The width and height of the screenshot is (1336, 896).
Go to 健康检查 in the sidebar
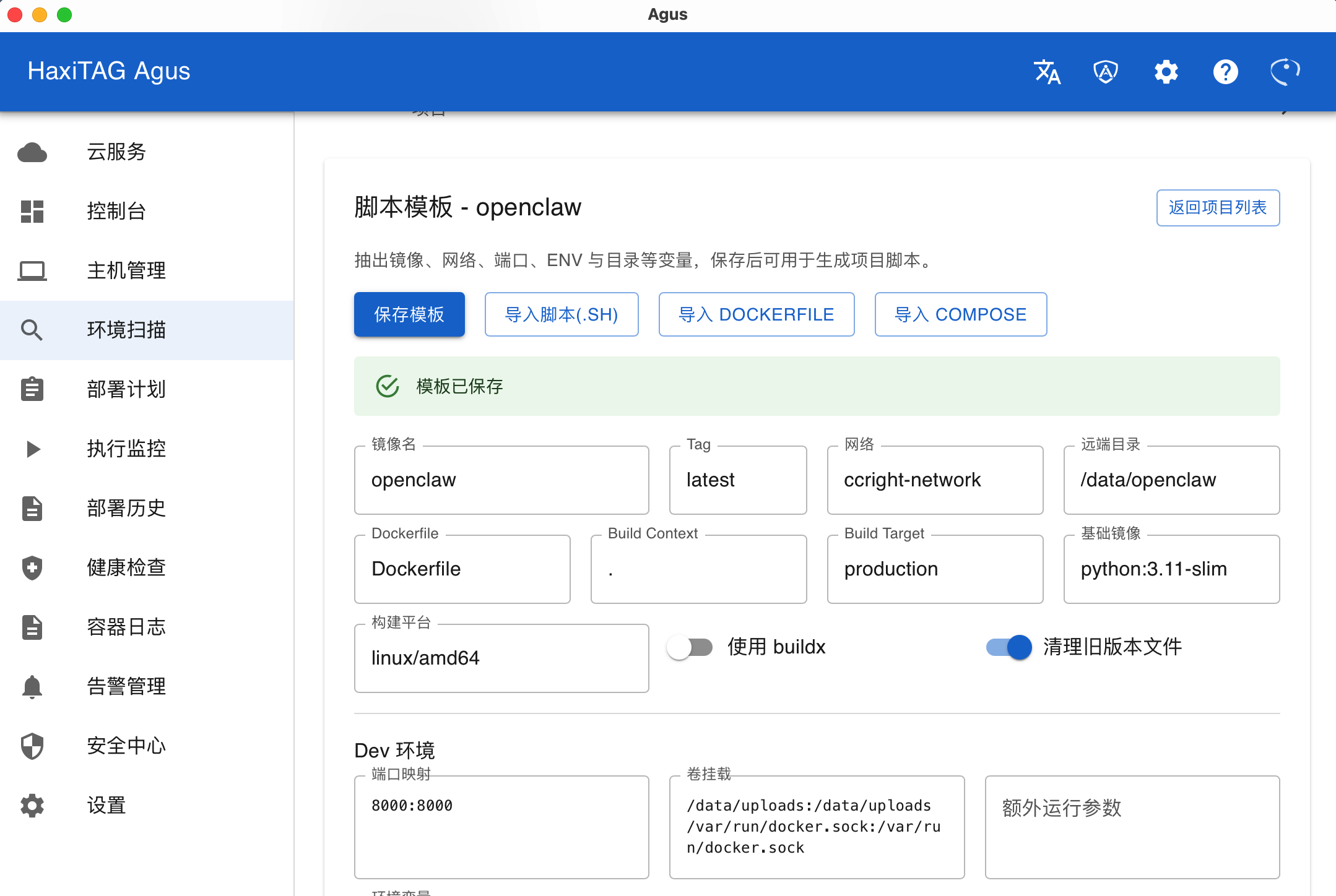point(126,567)
